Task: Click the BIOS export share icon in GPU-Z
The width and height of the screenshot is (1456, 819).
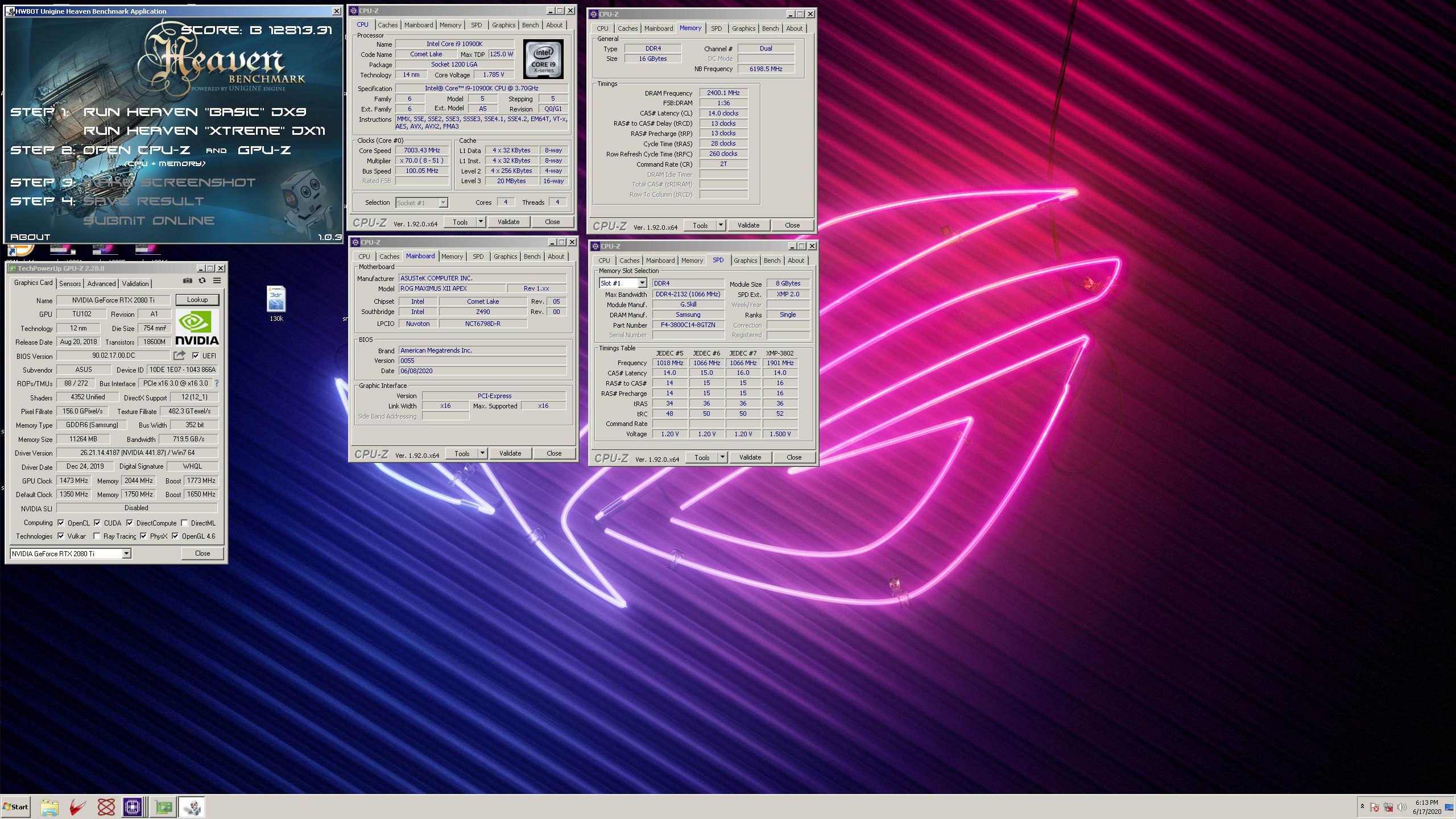Action: tap(180, 355)
